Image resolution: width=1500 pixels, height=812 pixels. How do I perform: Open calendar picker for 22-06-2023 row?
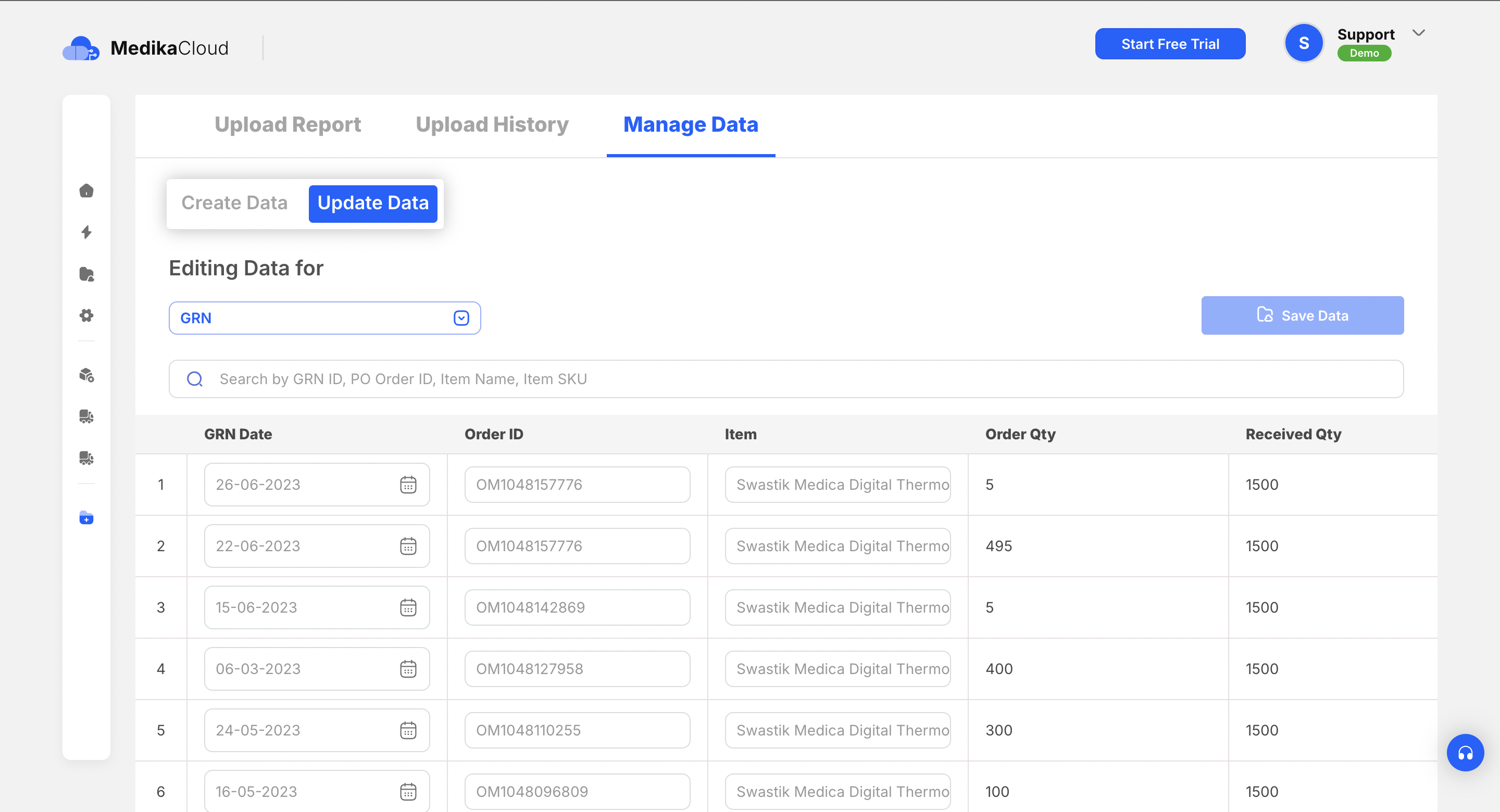pos(408,546)
